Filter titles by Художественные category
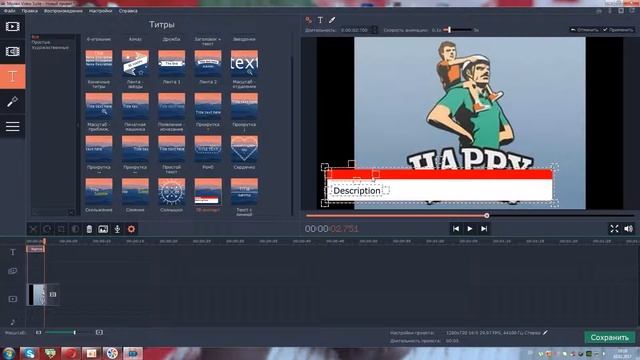 [x=50, y=48]
